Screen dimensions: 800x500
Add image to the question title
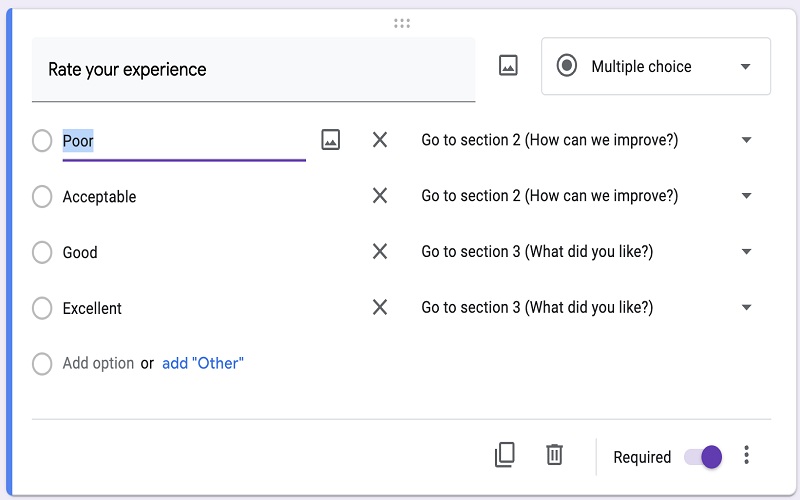[x=508, y=66]
